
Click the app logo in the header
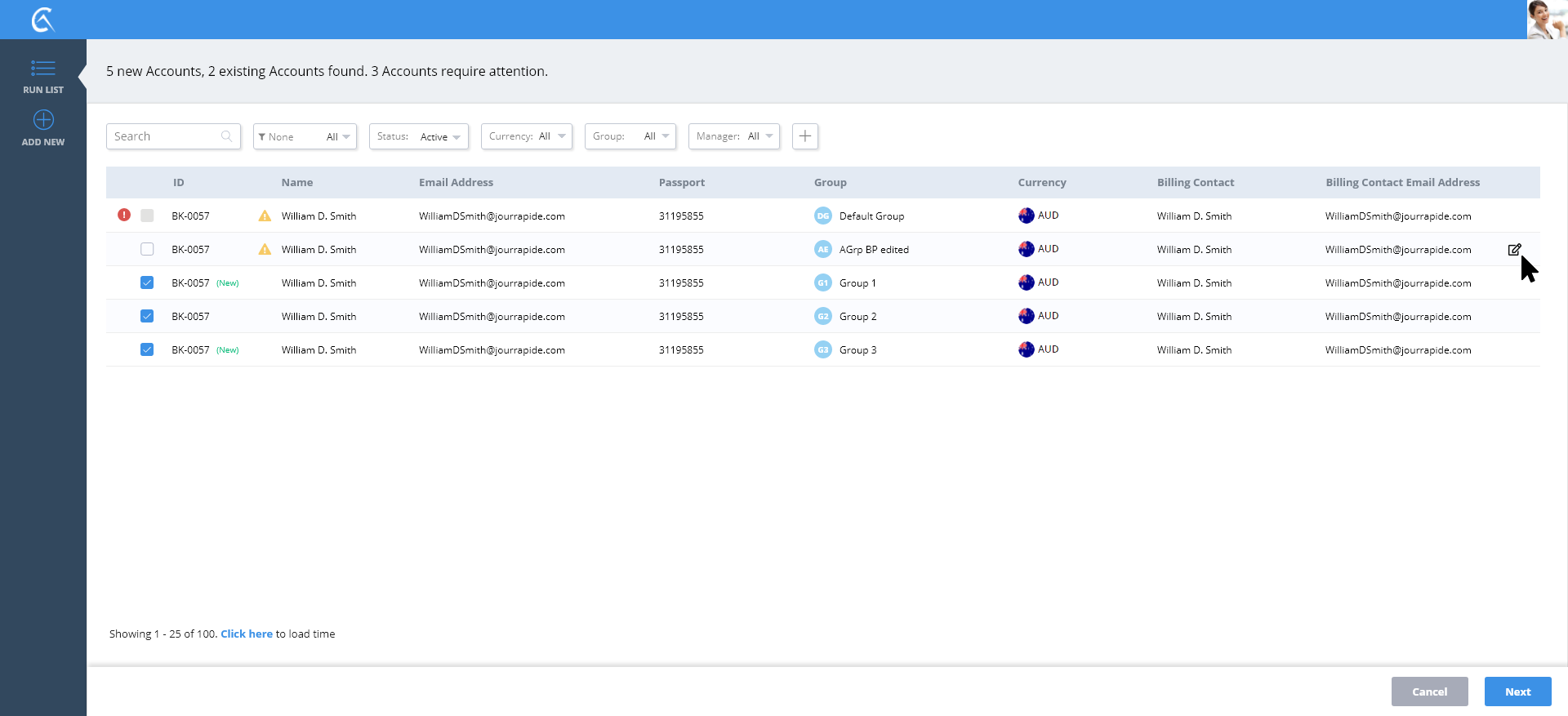[x=43, y=20]
